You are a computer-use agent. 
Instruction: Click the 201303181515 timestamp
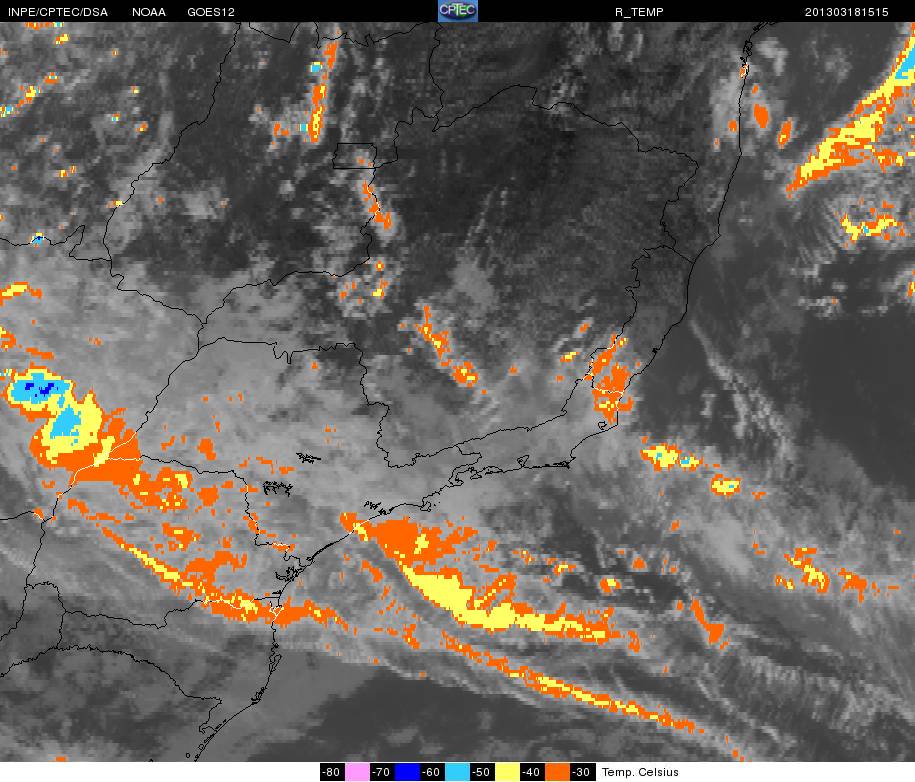pos(846,12)
